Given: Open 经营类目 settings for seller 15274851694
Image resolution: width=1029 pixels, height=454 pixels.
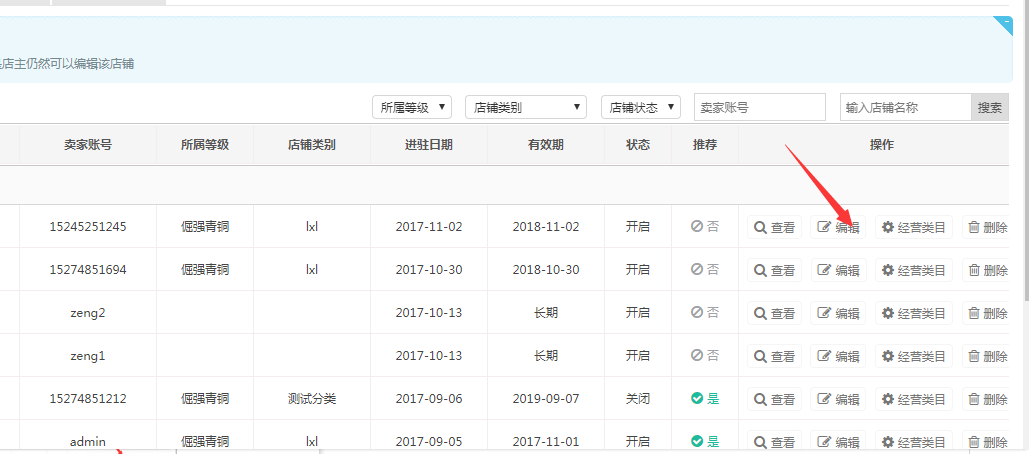Looking at the screenshot, I should 913,270.
